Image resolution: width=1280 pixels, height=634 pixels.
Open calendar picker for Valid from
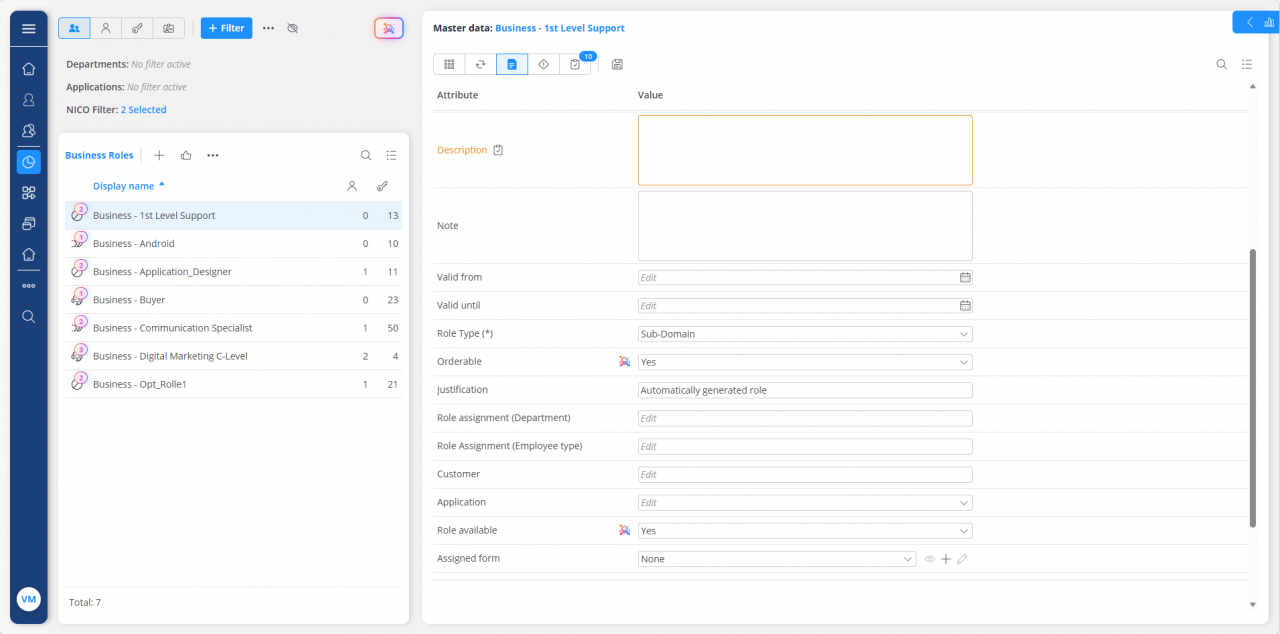[x=965, y=278]
